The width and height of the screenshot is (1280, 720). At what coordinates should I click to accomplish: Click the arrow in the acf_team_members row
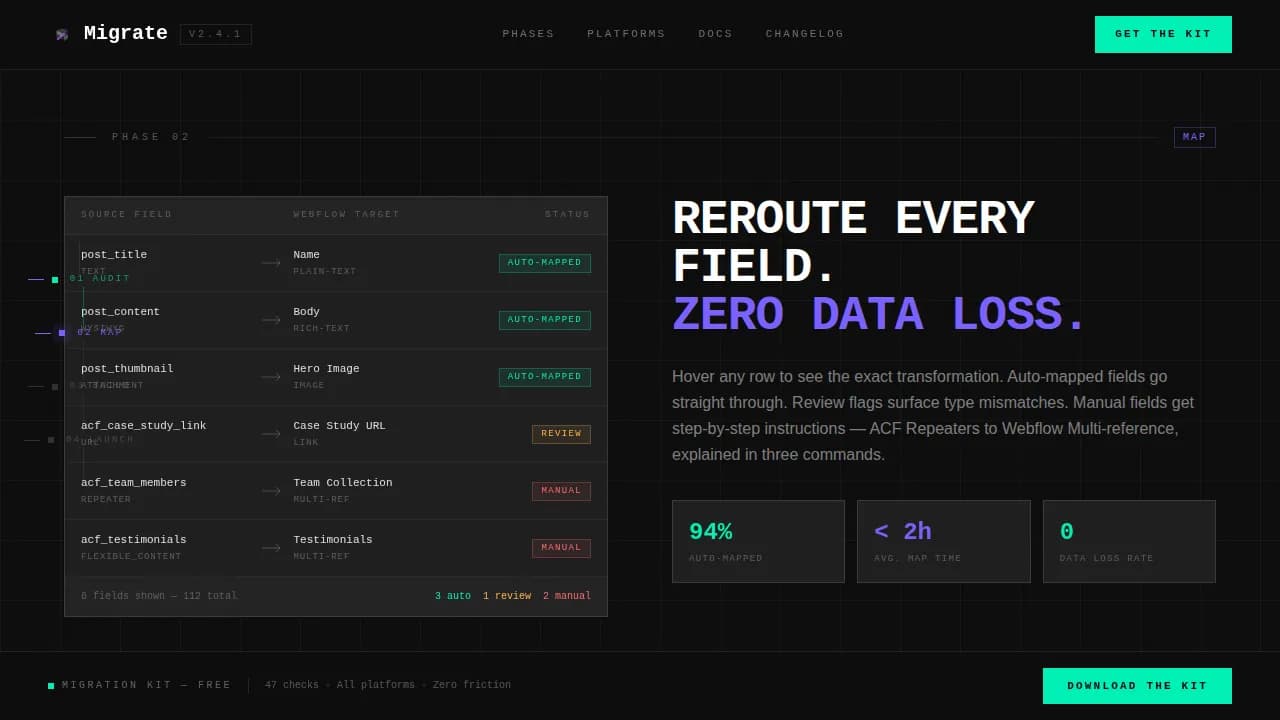[x=271, y=491]
